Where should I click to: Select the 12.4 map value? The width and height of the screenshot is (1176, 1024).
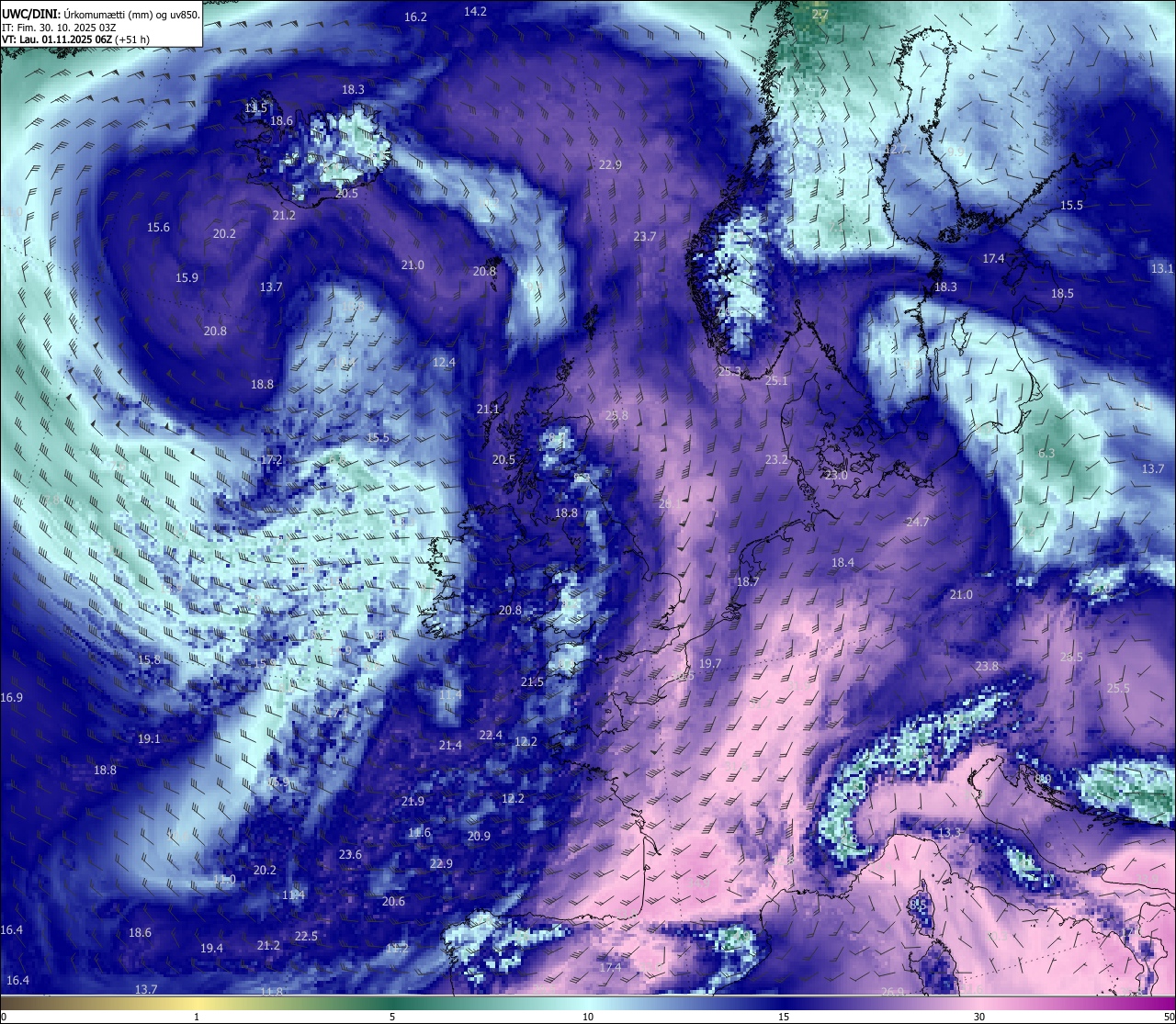[444, 363]
